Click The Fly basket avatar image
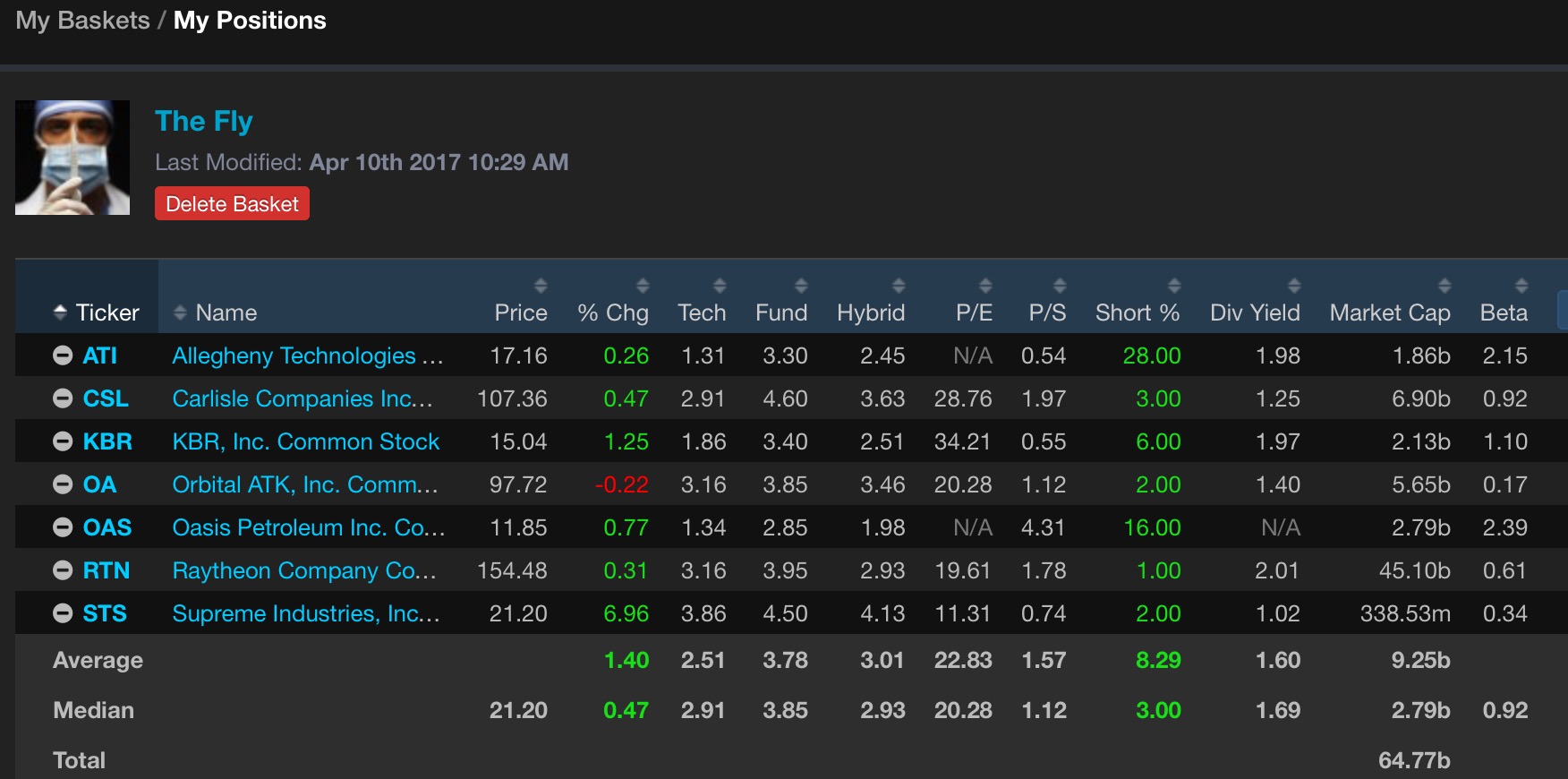 (x=72, y=158)
